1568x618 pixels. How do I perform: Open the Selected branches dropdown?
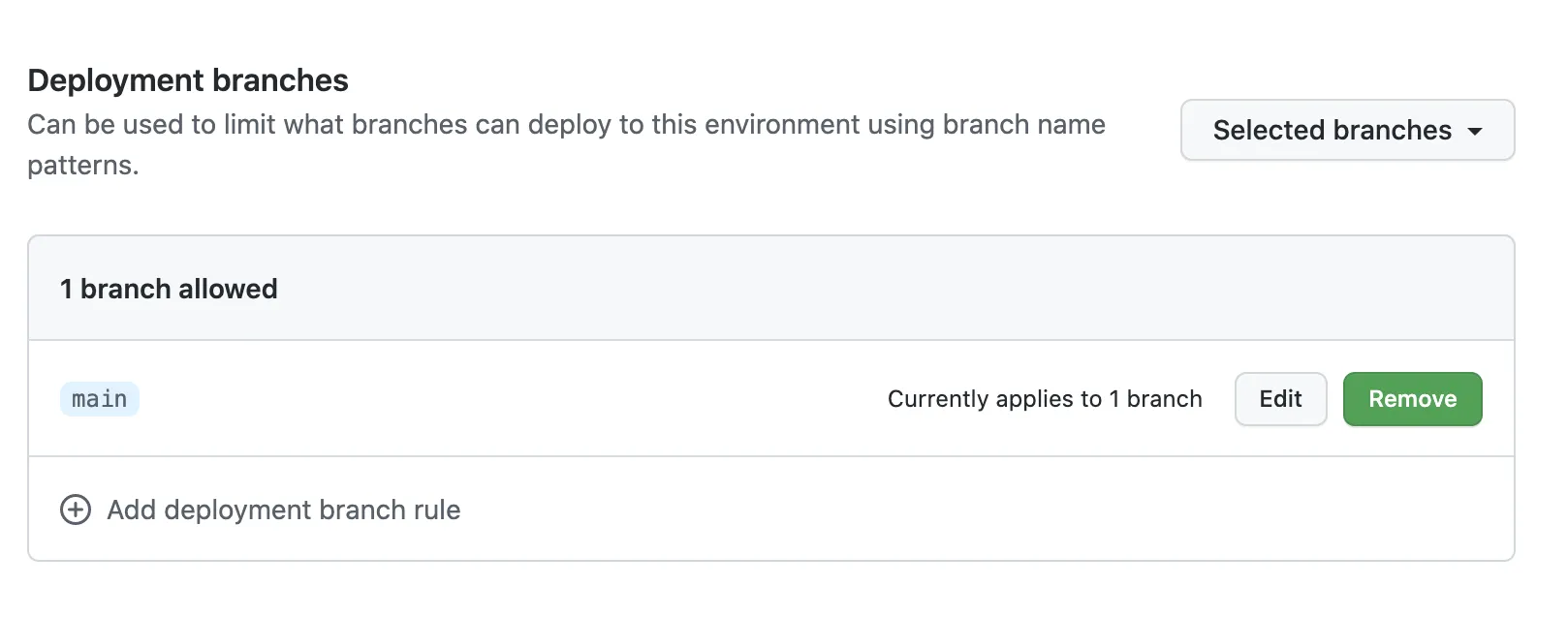1346,131
